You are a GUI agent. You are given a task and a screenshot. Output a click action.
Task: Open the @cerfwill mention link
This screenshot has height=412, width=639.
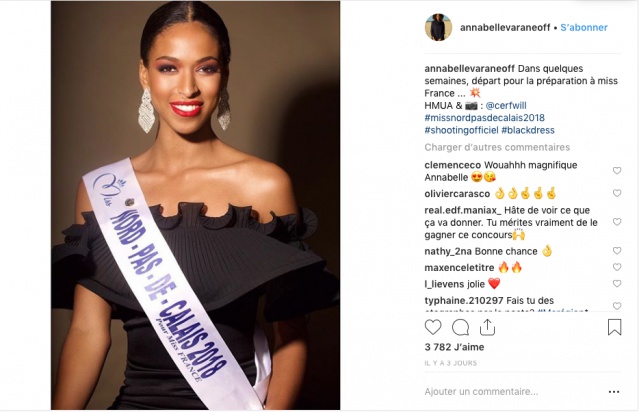[x=506, y=106]
